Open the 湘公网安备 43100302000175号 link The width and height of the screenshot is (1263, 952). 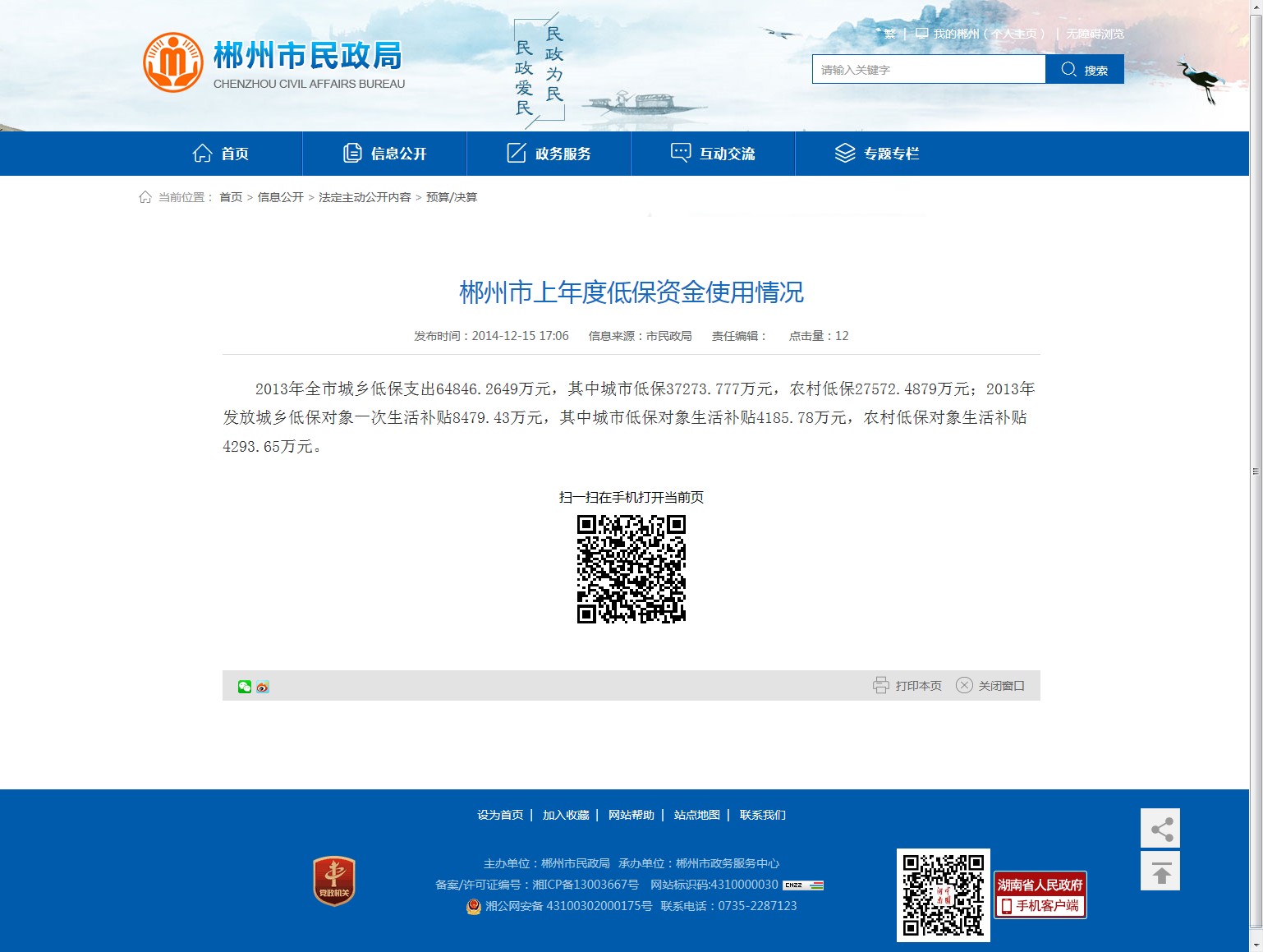coord(569,906)
